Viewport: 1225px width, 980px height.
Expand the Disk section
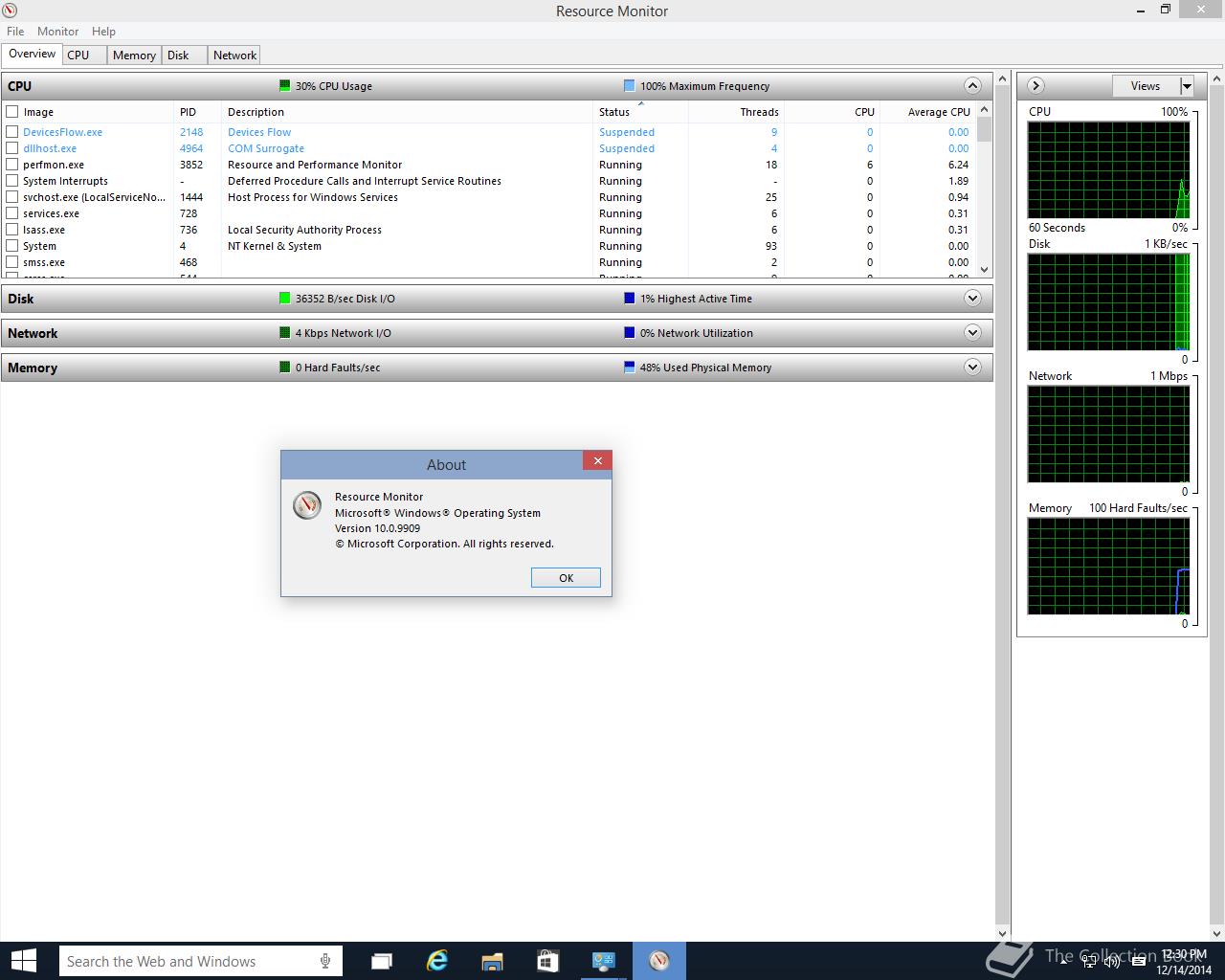point(972,299)
